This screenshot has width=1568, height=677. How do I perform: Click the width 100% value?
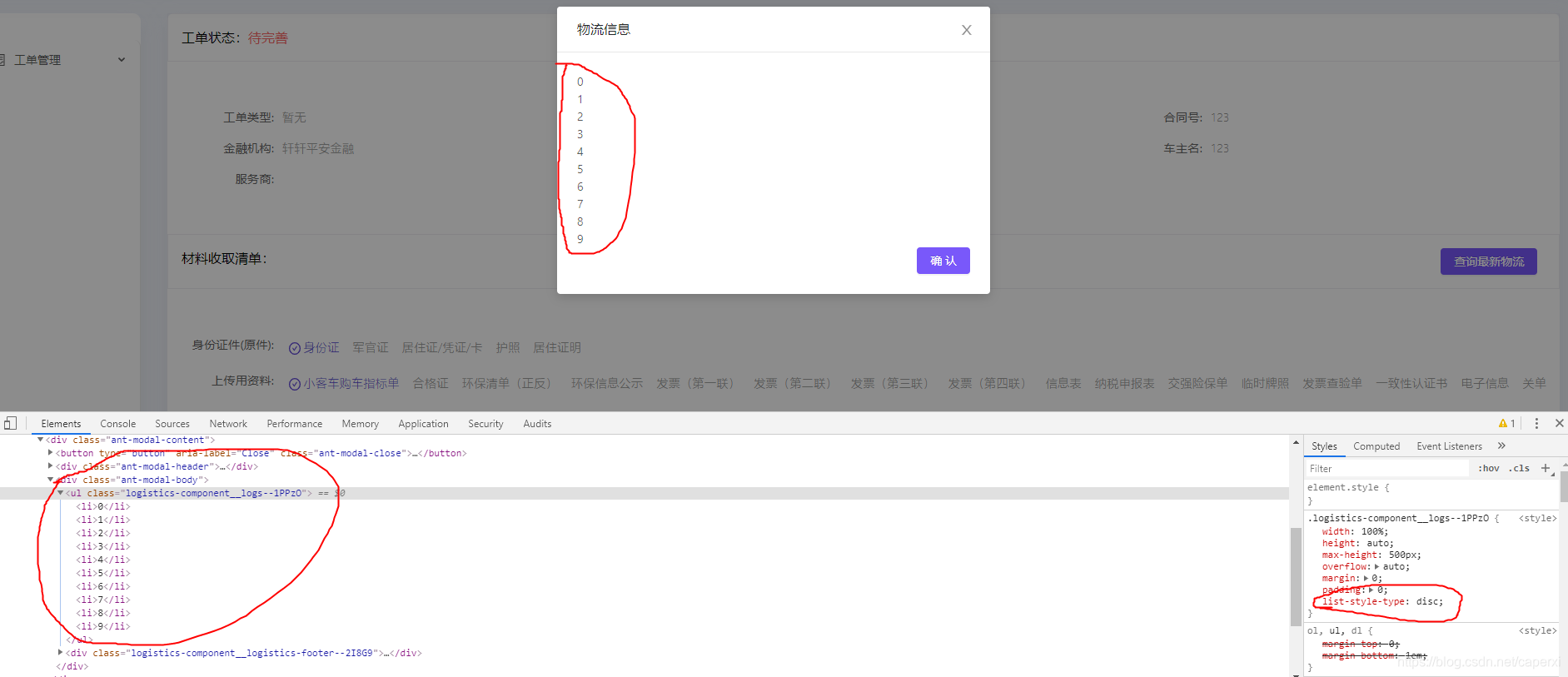click(1372, 531)
